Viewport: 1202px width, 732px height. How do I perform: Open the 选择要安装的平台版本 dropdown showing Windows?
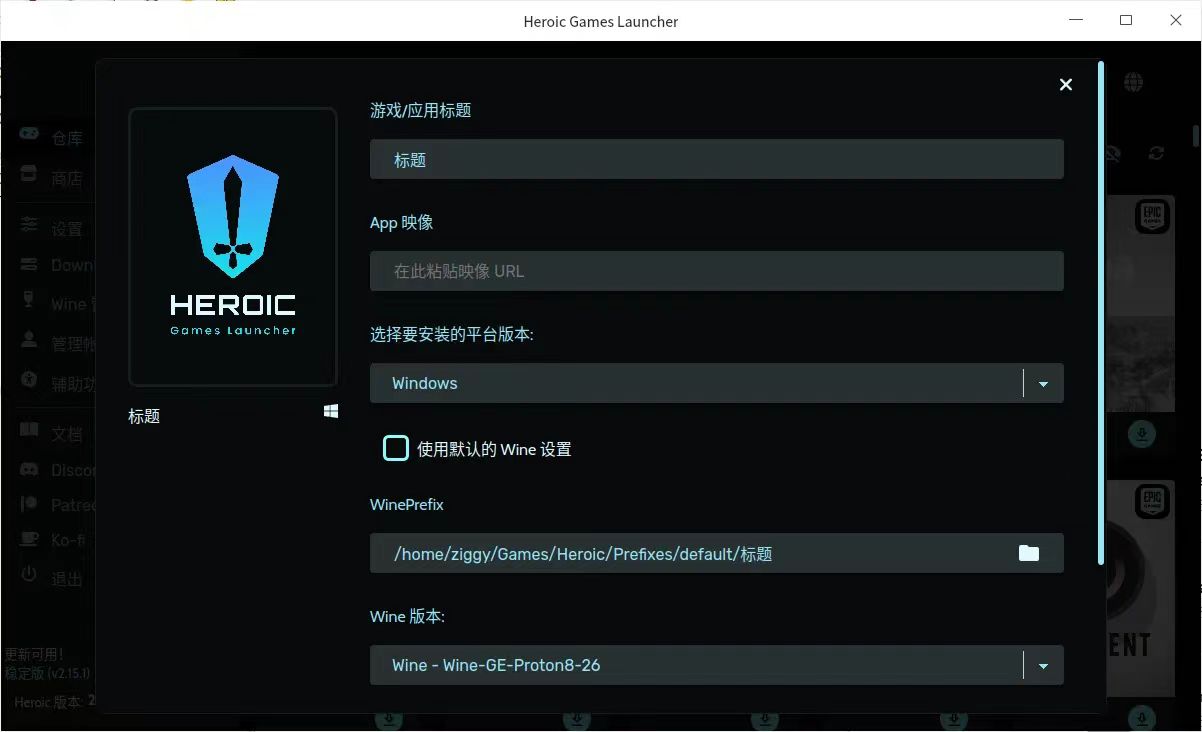coord(716,383)
